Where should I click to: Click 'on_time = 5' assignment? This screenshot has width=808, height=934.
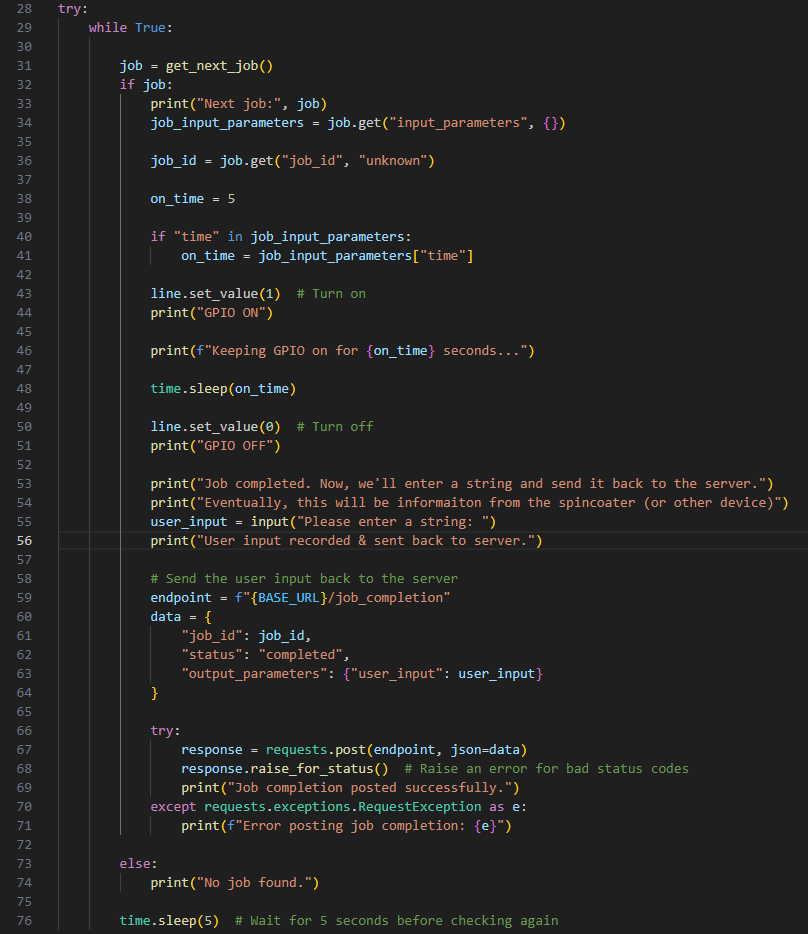pyautogui.click(x=192, y=199)
